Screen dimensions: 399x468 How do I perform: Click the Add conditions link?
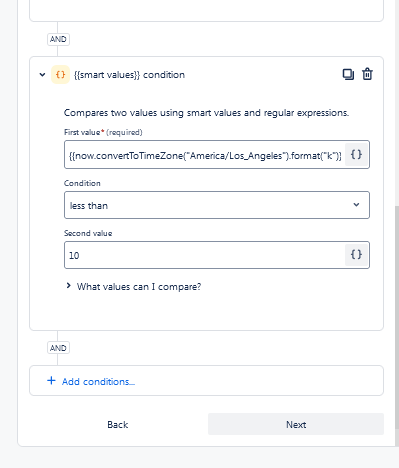pyautogui.click(x=98, y=382)
